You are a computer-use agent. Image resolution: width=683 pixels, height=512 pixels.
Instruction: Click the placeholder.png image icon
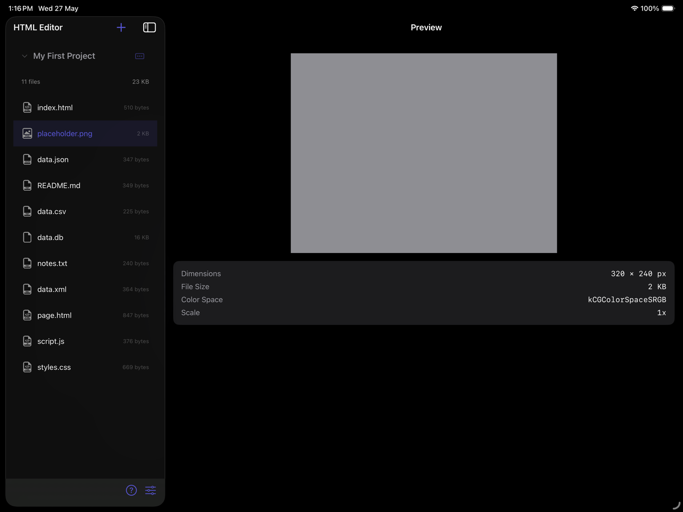pyautogui.click(x=27, y=133)
